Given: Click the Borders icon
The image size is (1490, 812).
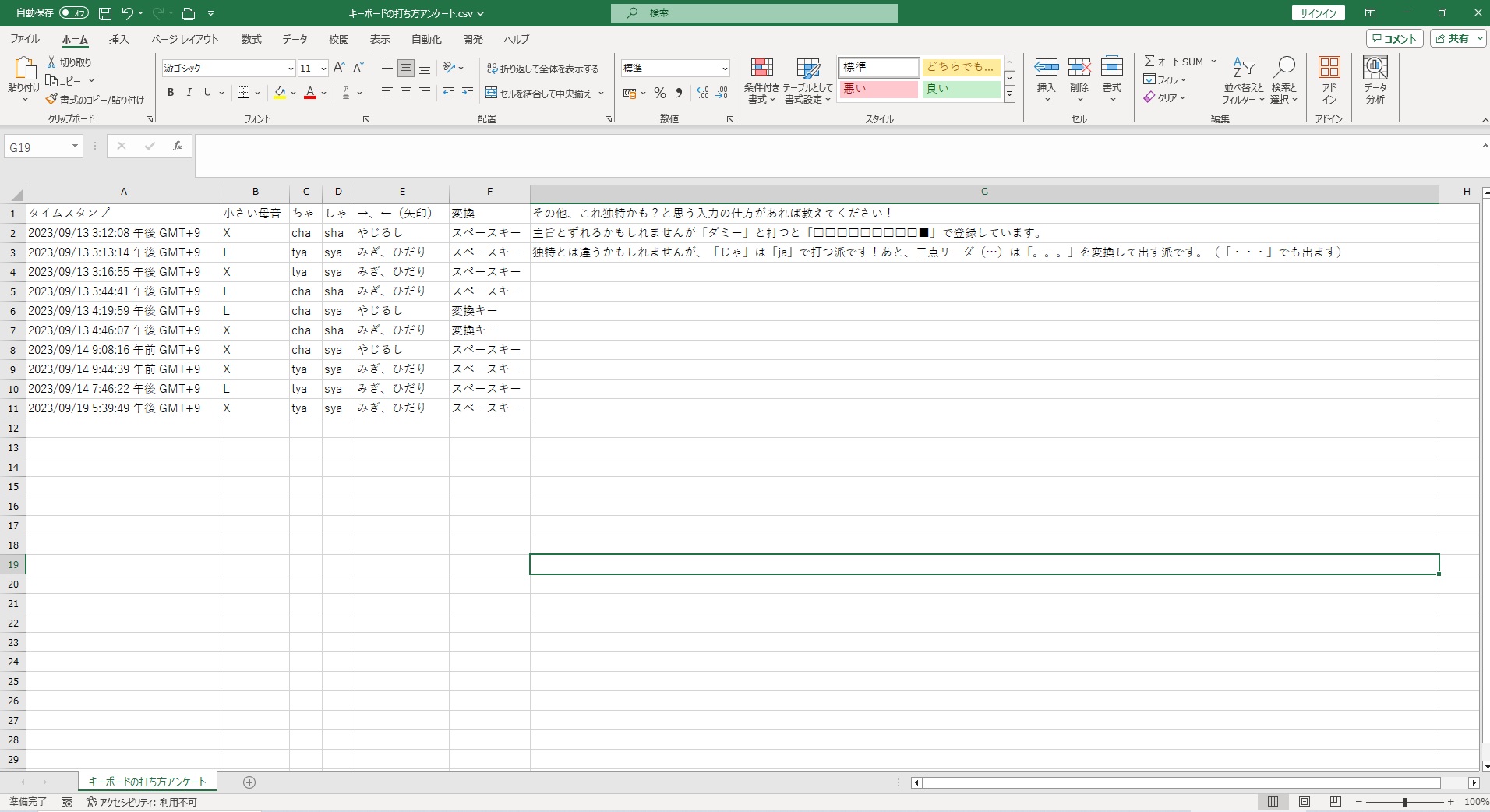Looking at the screenshot, I should click(x=243, y=93).
